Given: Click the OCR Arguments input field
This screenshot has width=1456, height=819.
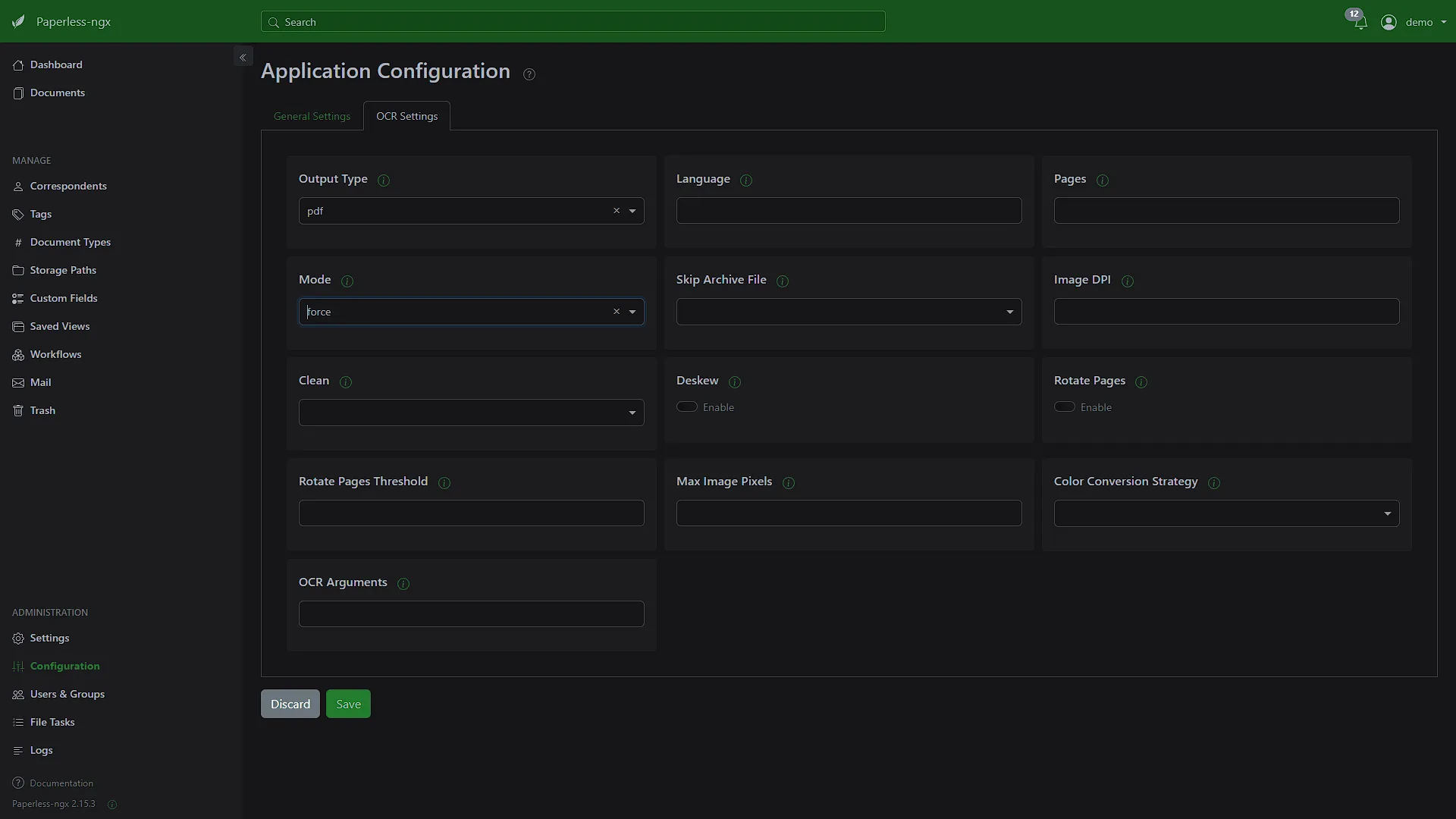Looking at the screenshot, I should (472, 614).
